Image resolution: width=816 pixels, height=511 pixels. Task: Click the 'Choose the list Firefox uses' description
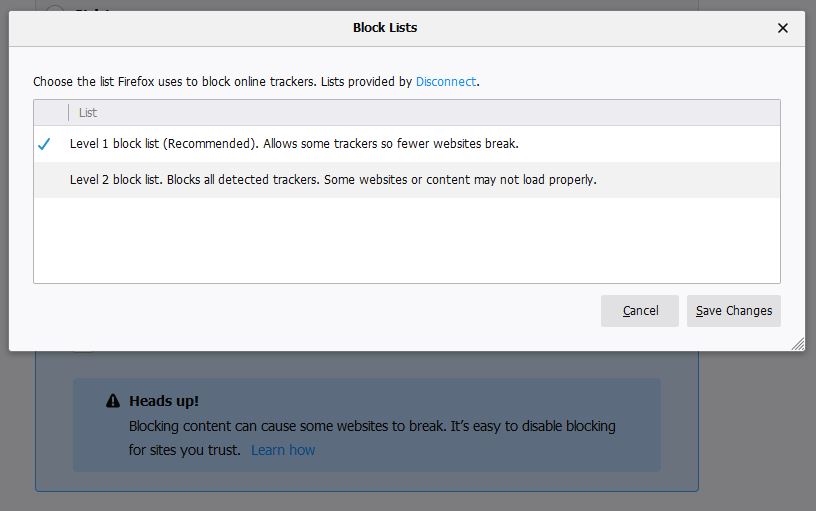point(222,82)
